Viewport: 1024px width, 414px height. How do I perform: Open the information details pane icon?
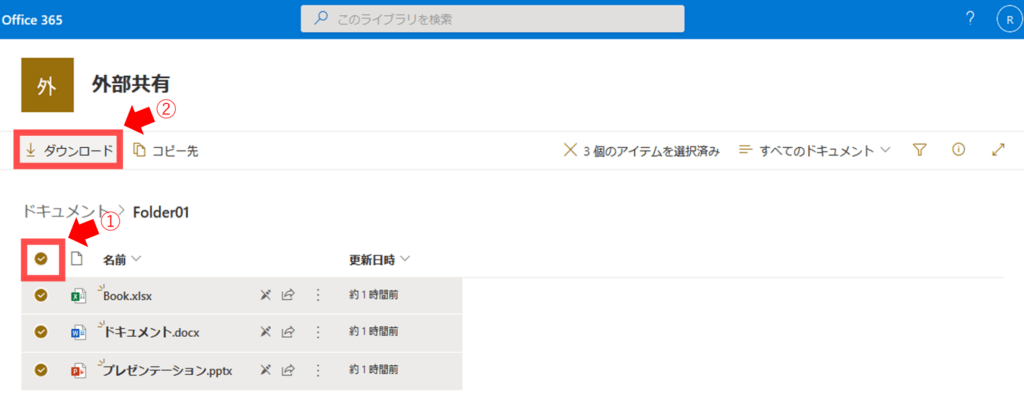point(959,150)
